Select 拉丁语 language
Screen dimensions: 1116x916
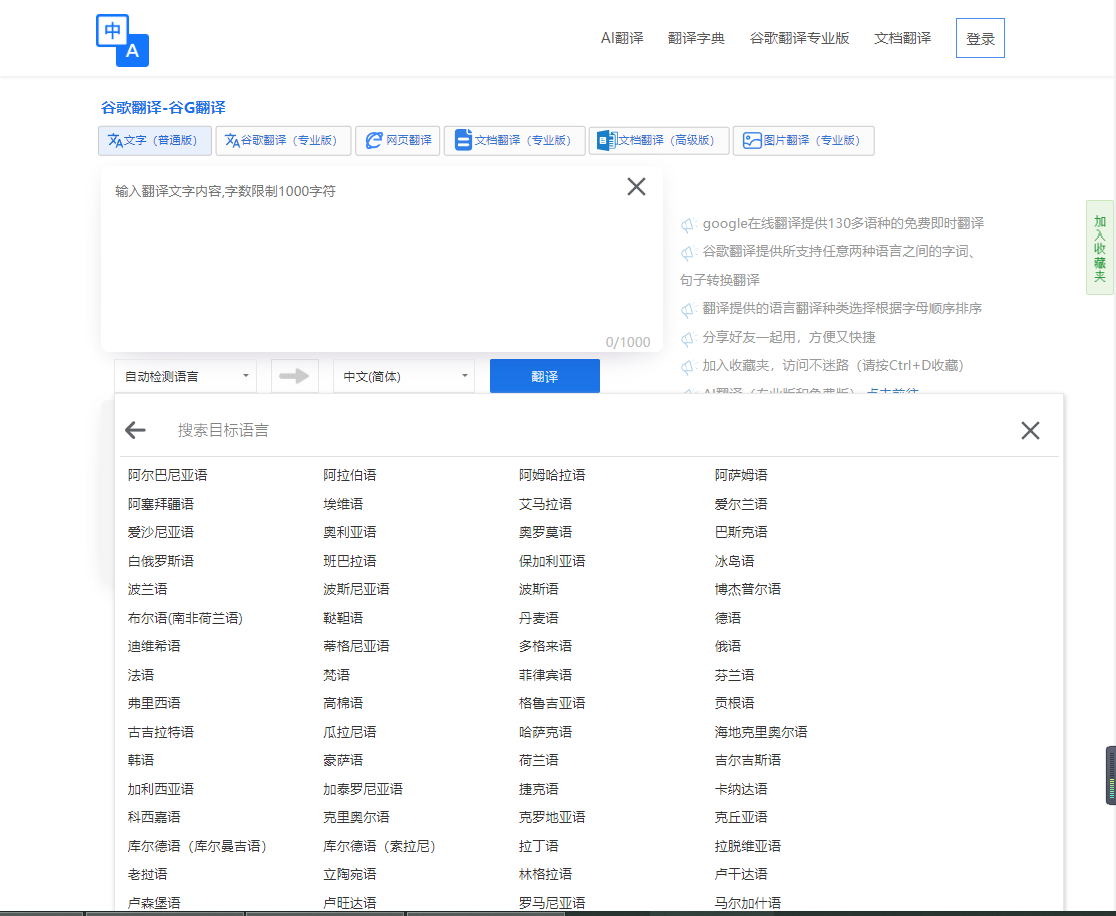(539, 846)
